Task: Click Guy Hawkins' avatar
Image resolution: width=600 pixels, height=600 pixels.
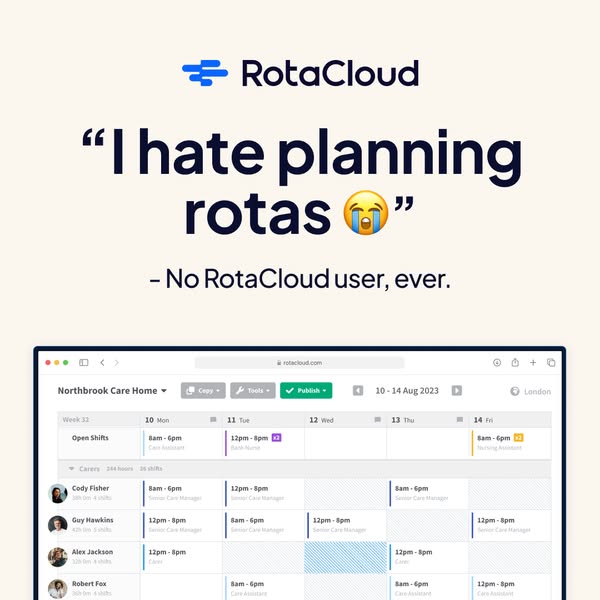Action: [57, 525]
